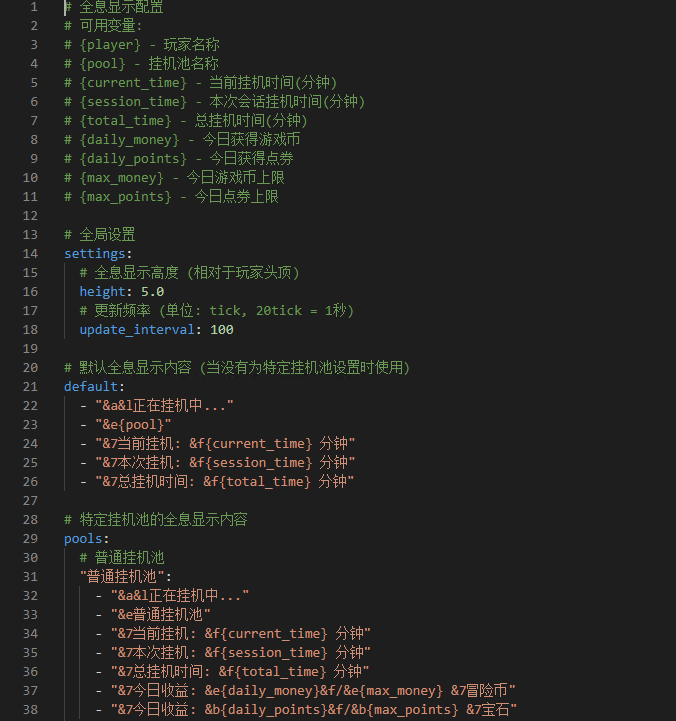This screenshot has width=676, height=721.
Task: Click line number 21 in the gutter
Action: pyautogui.click(x=31, y=386)
